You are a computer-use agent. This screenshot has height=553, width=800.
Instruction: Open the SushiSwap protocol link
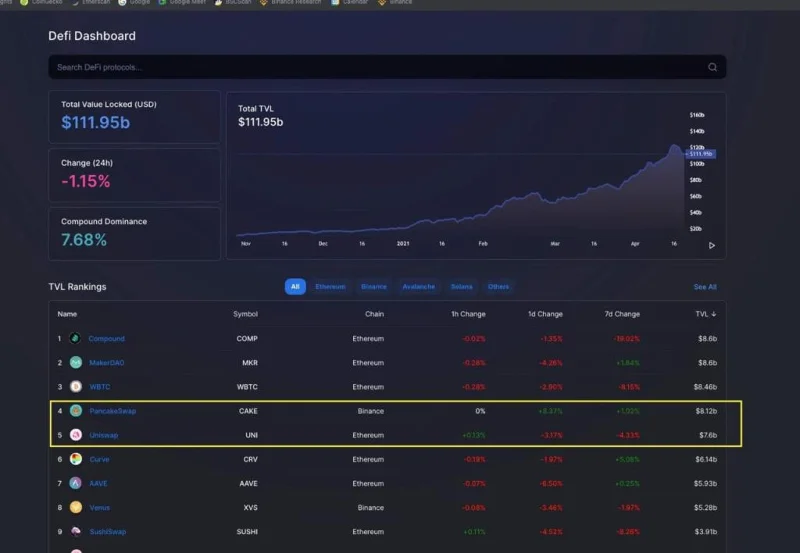(x=107, y=532)
